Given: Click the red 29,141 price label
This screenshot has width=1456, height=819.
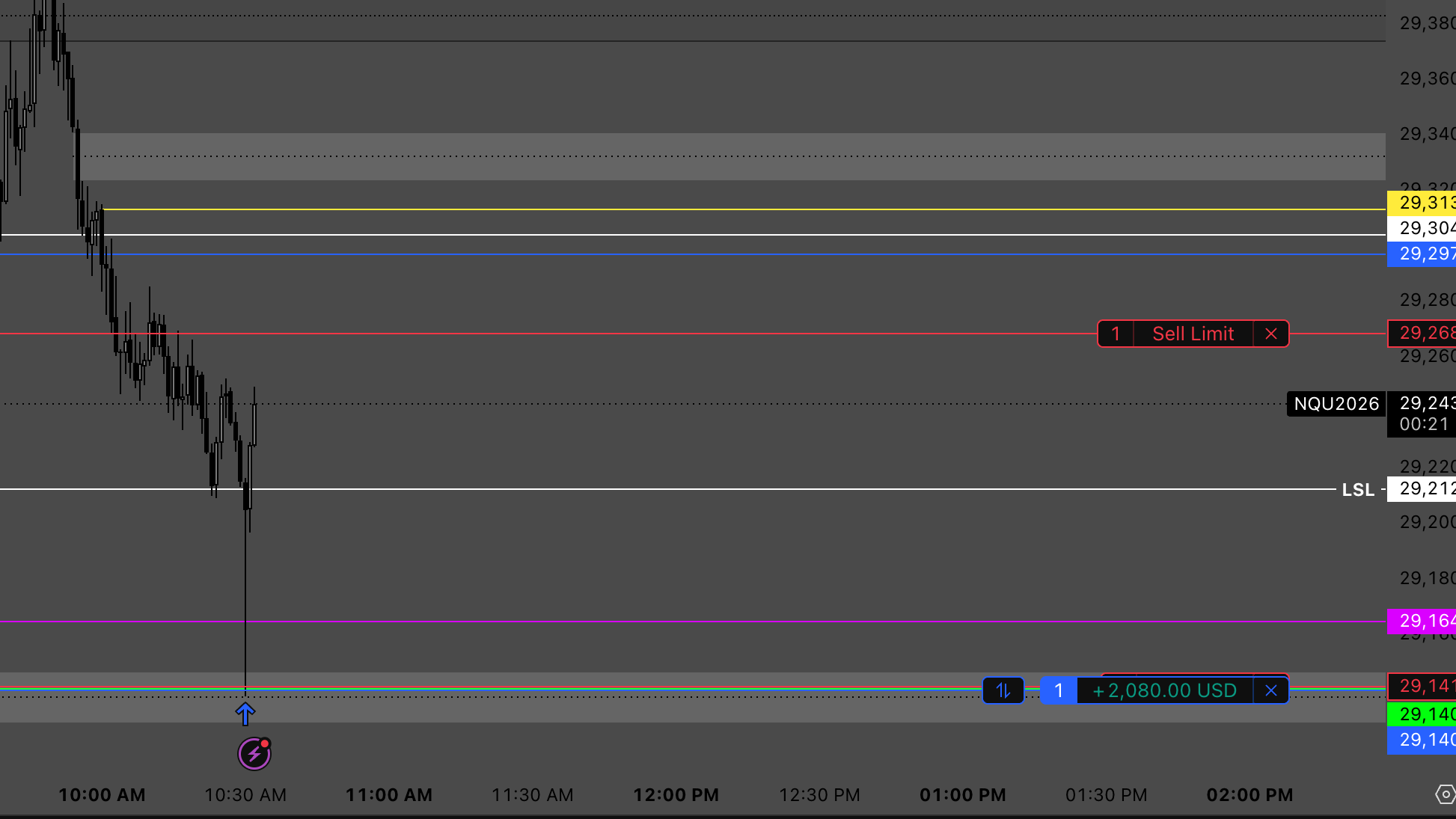Looking at the screenshot, I should click(1422, 686).
